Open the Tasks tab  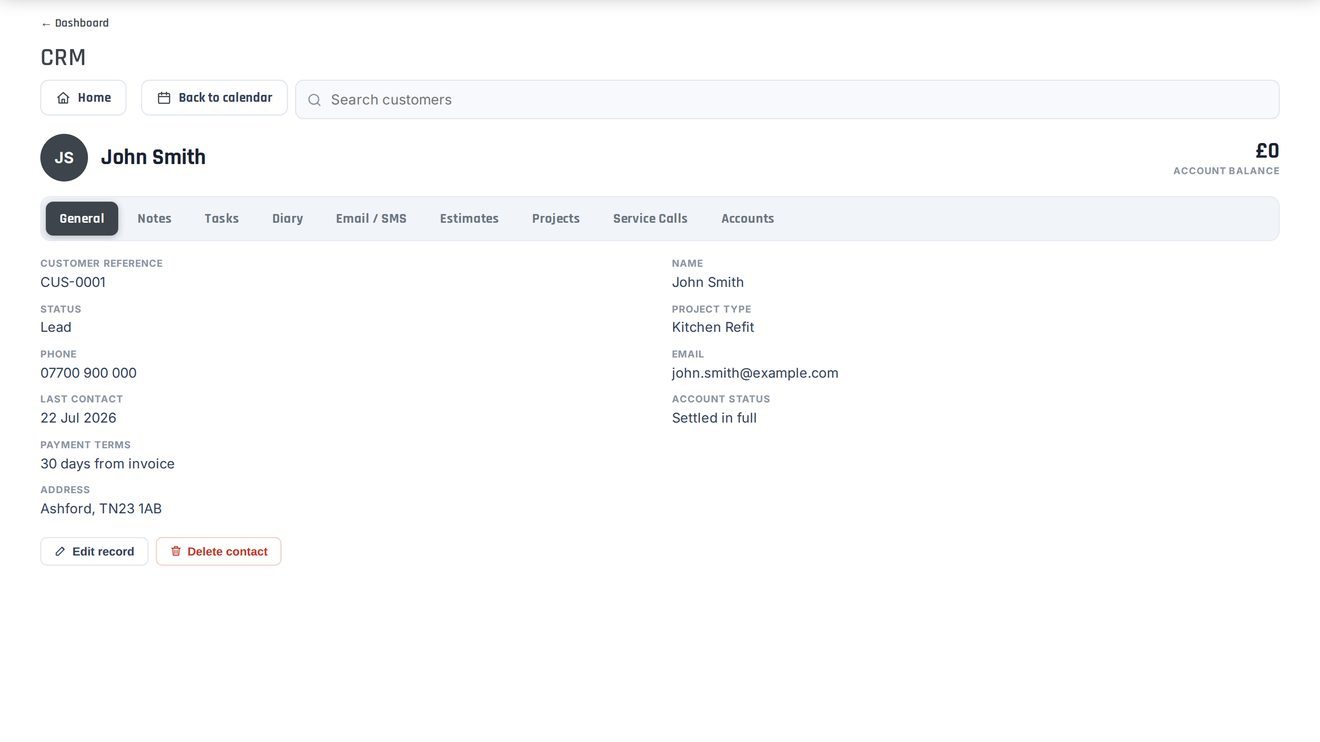pyautogui.click(x=222, y=219)
